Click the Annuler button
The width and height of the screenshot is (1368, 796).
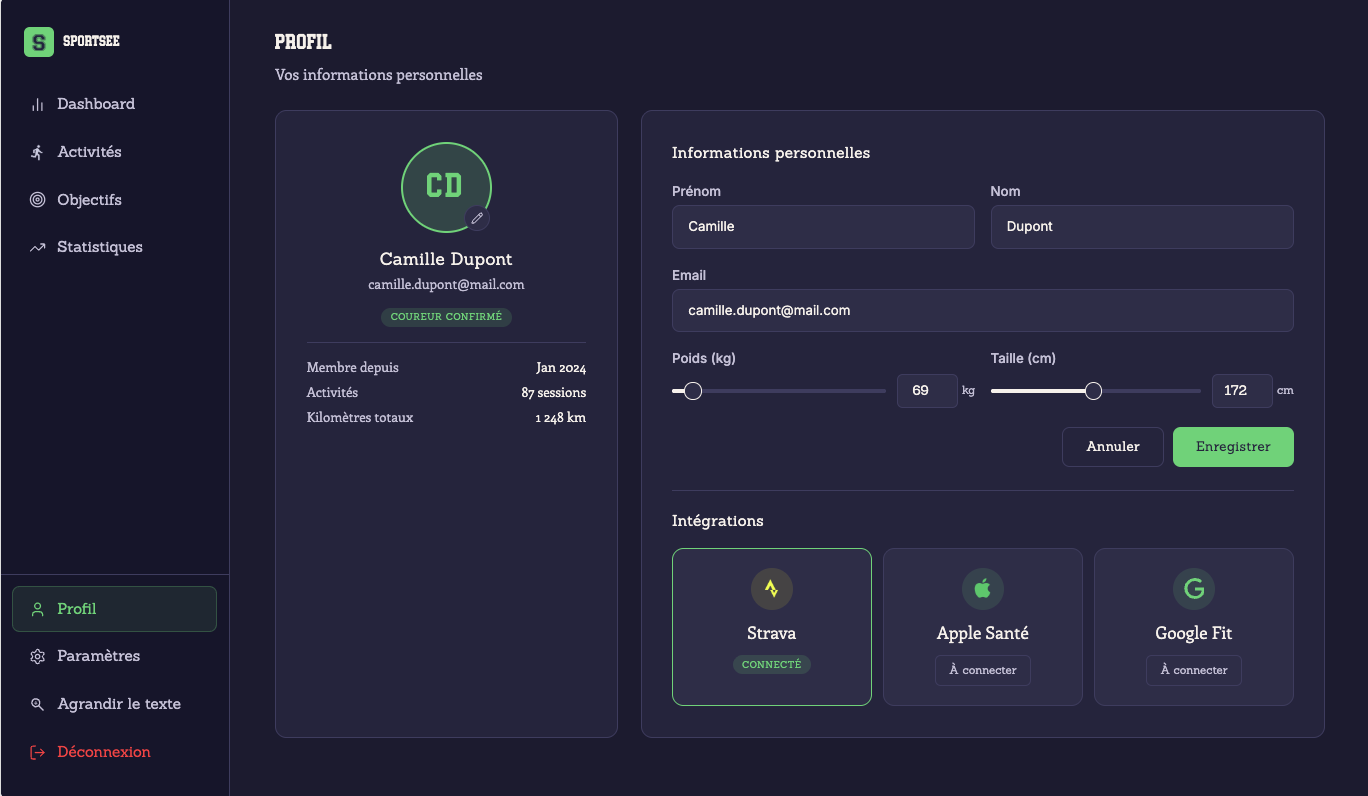pos(1113,447)
